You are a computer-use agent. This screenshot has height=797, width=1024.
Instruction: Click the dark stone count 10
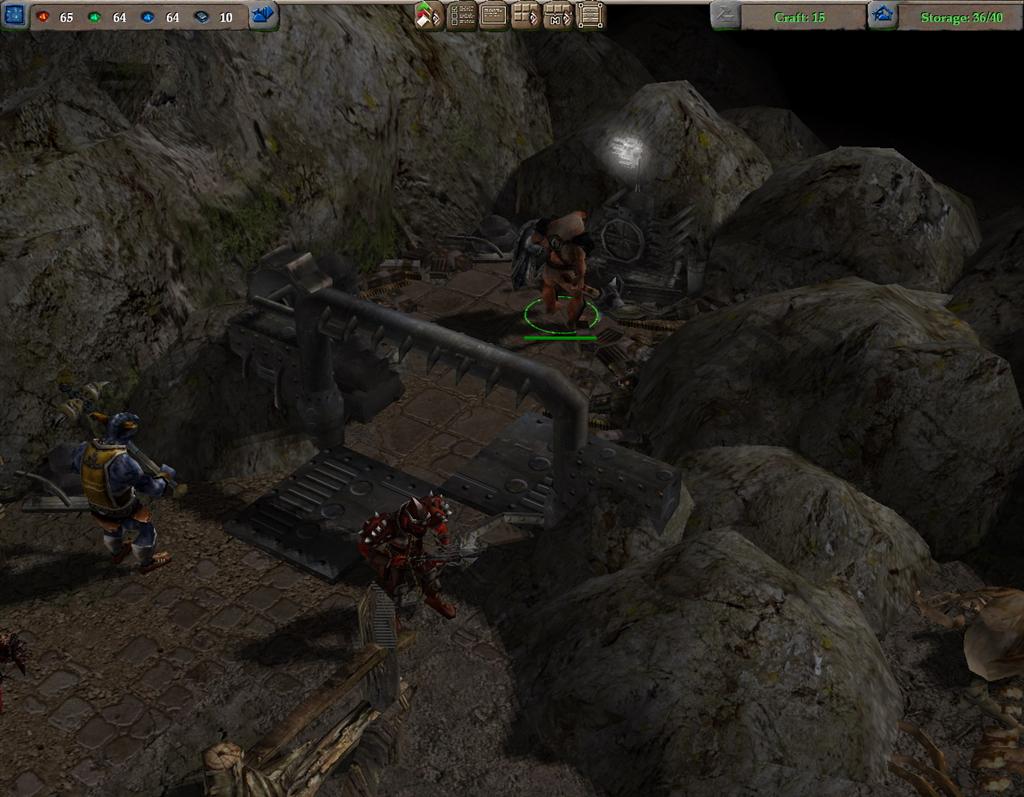pos(226,18)
